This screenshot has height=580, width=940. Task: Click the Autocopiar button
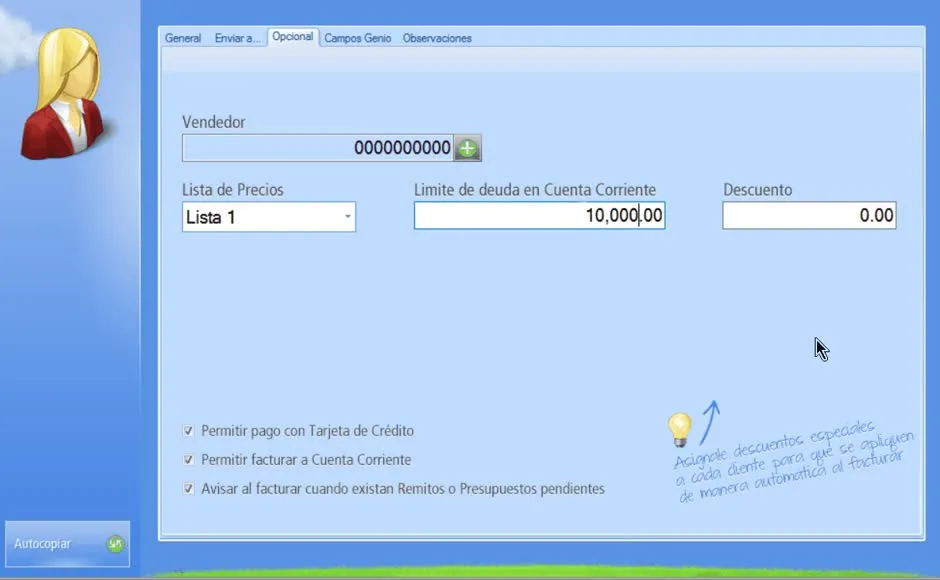click(67, 544)
